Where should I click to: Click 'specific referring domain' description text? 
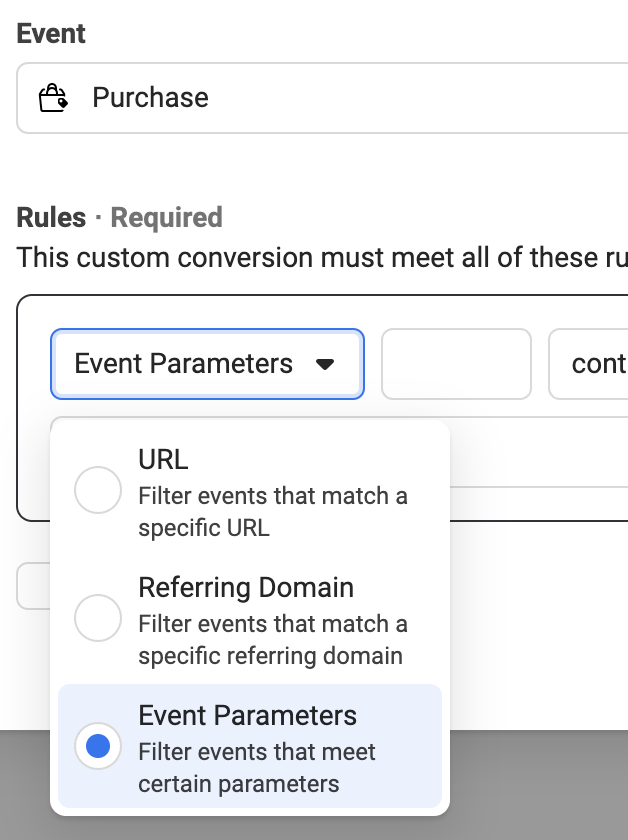(271, 656)
